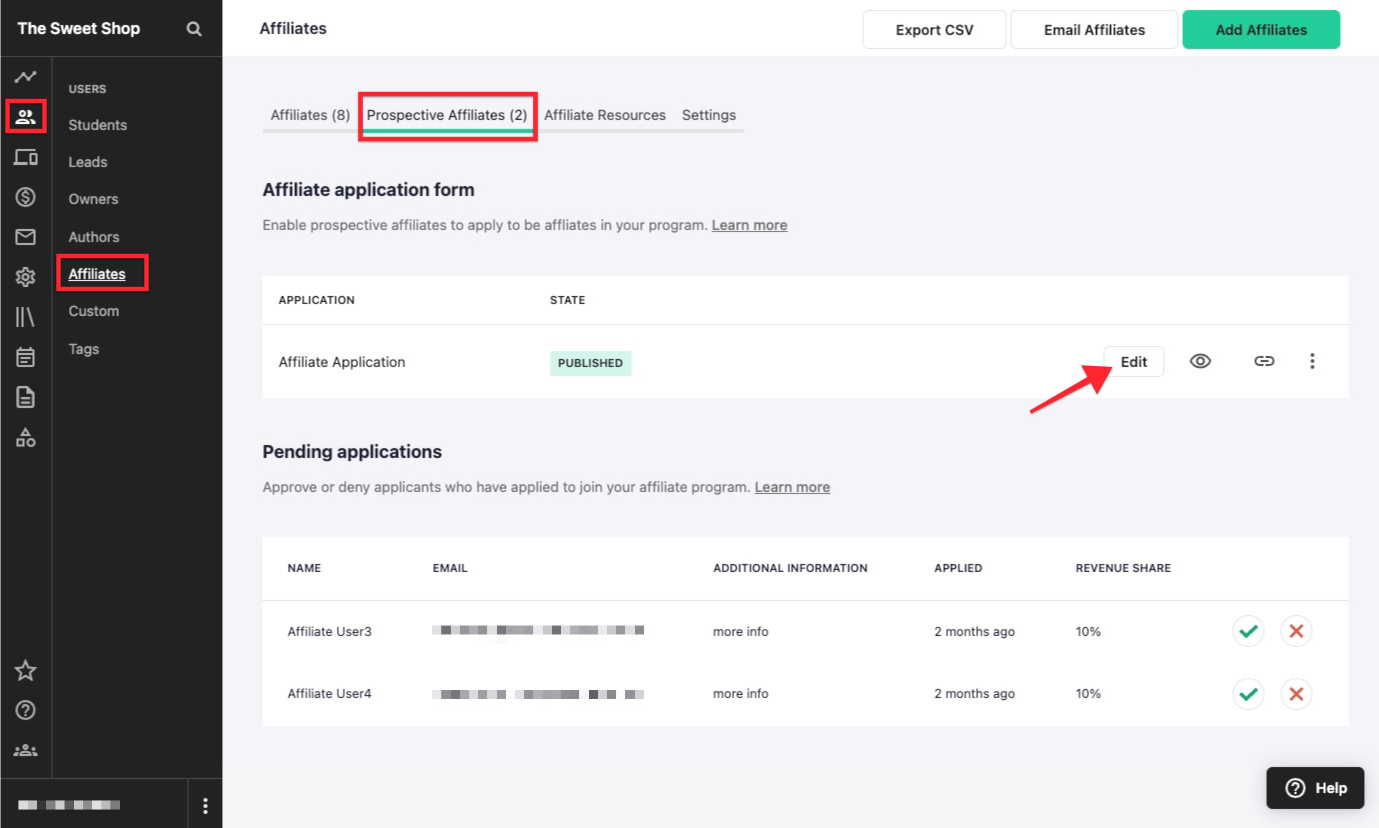The height and width of the screenshot is (828, 1379).
Task: Open the Site devices icon in sidebar
Action: (x=26, y=157)
